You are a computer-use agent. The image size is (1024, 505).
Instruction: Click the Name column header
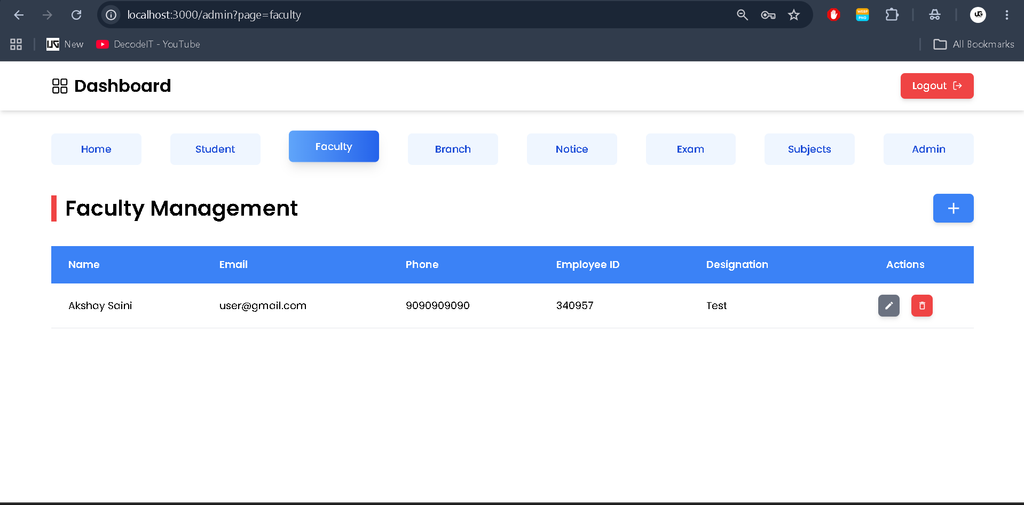click(x=84, y=265)
